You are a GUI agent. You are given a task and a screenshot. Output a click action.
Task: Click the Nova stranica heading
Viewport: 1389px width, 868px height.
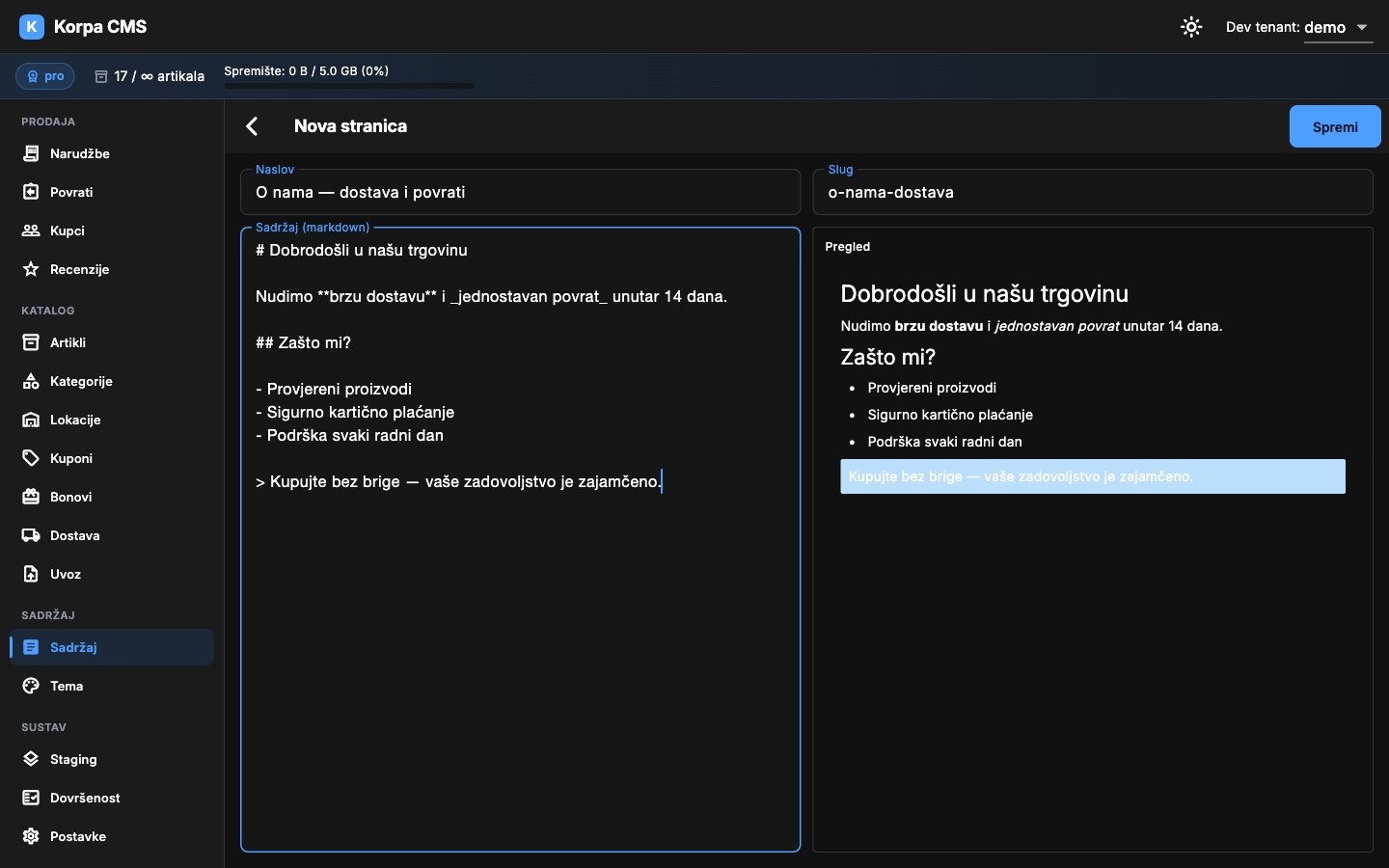[350, 126]
